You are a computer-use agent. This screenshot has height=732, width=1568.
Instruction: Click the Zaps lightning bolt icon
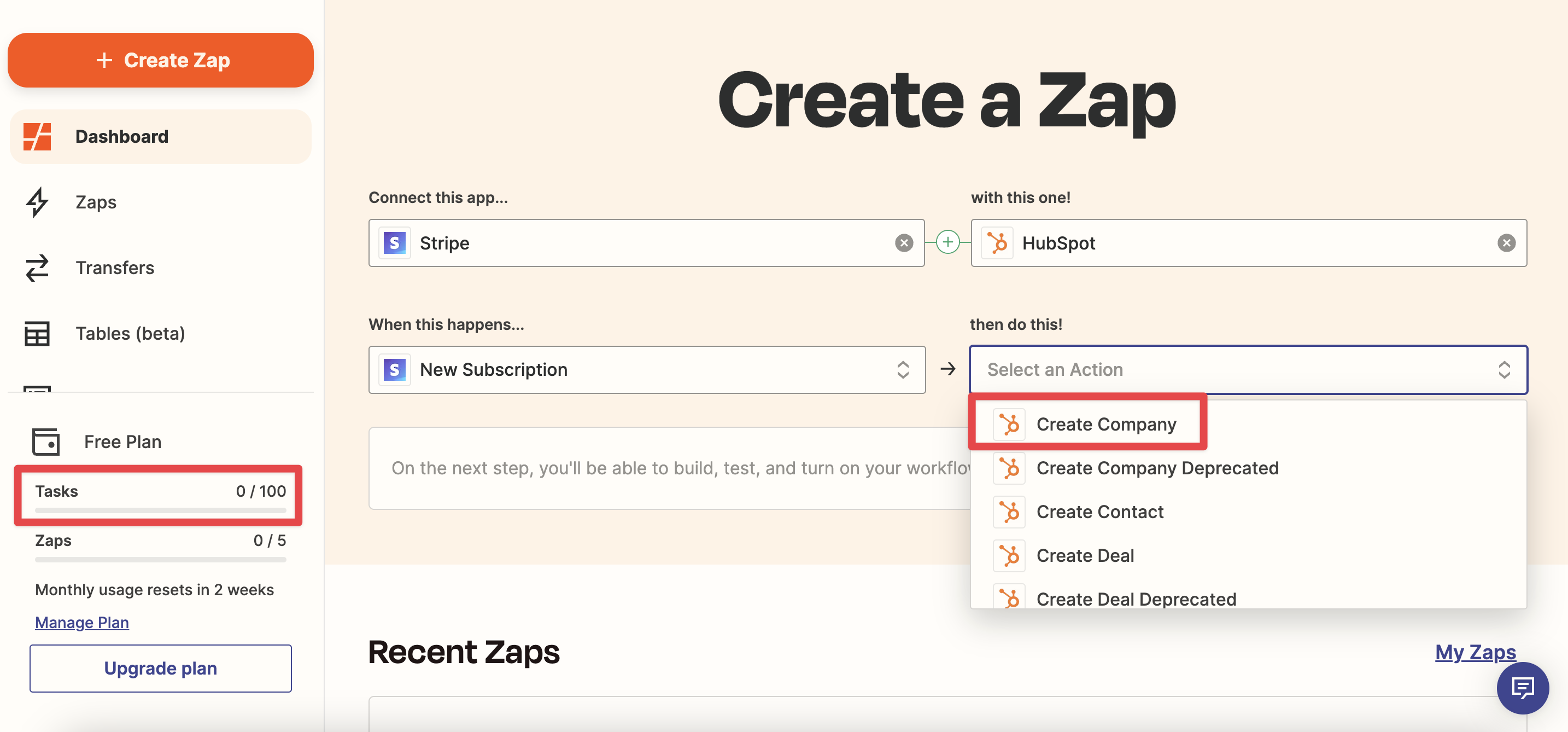(x=37, y=202)
